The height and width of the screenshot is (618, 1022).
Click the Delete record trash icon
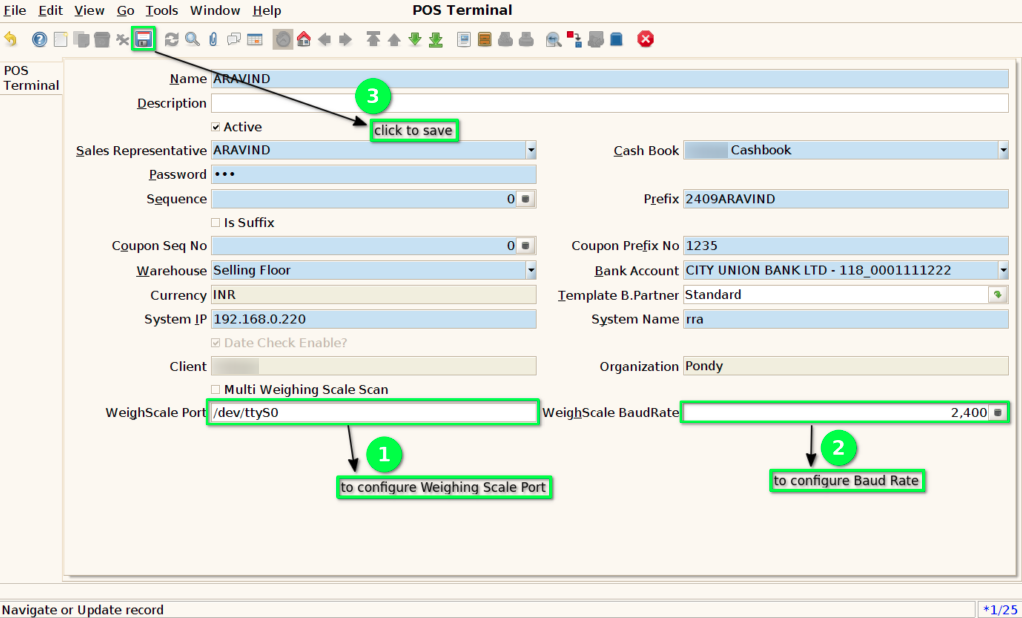(102, 39)
